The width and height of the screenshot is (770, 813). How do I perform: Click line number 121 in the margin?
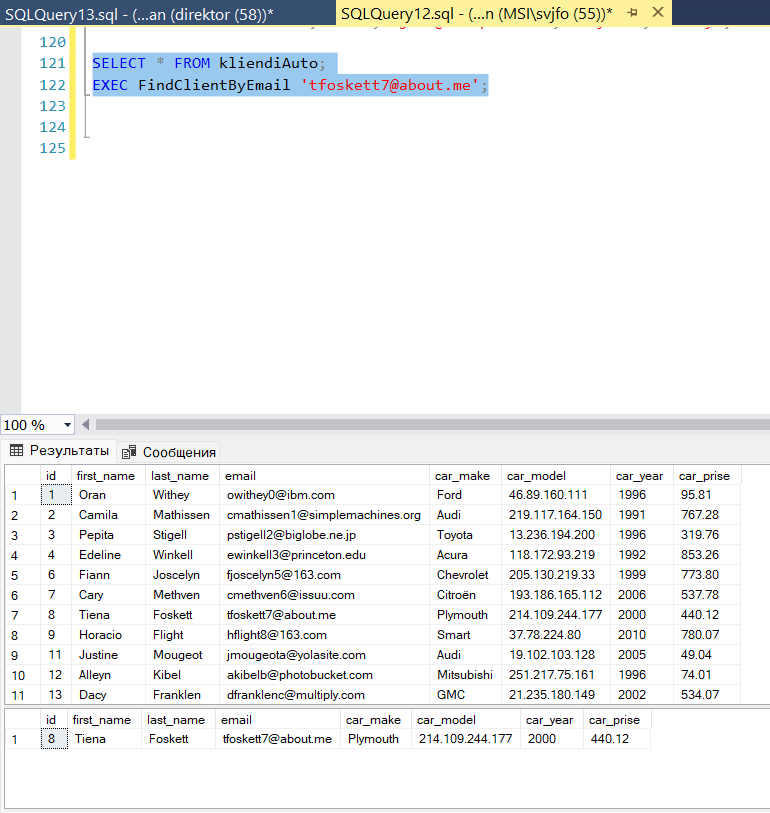(53, 63)
